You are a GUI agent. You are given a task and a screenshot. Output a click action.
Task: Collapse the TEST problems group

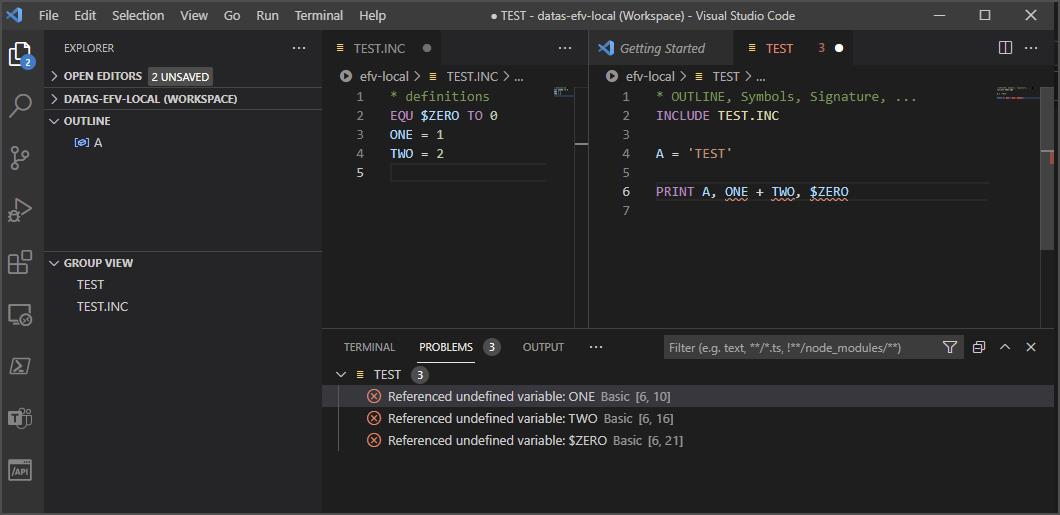coord(341,375)
